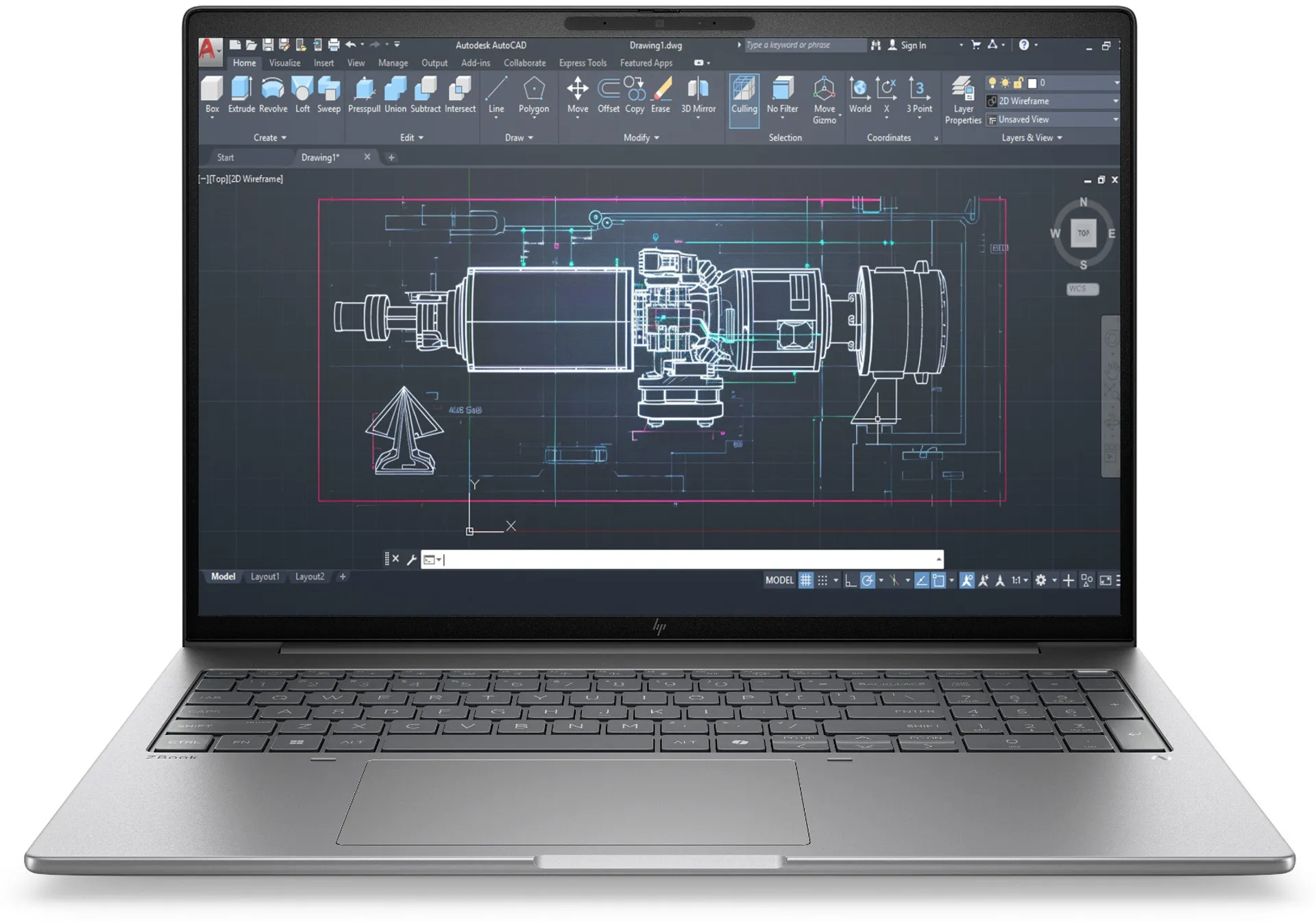Expand the Create panel dropdown
The height and width of the screenshot is (922, 1316).
(x=269, y=138)
